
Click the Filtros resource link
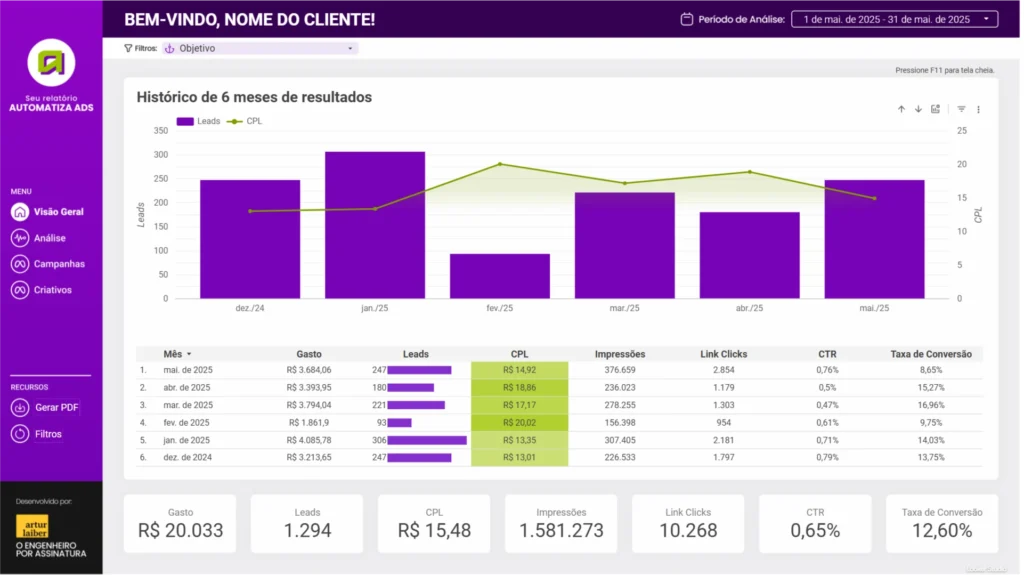point(48,434)
